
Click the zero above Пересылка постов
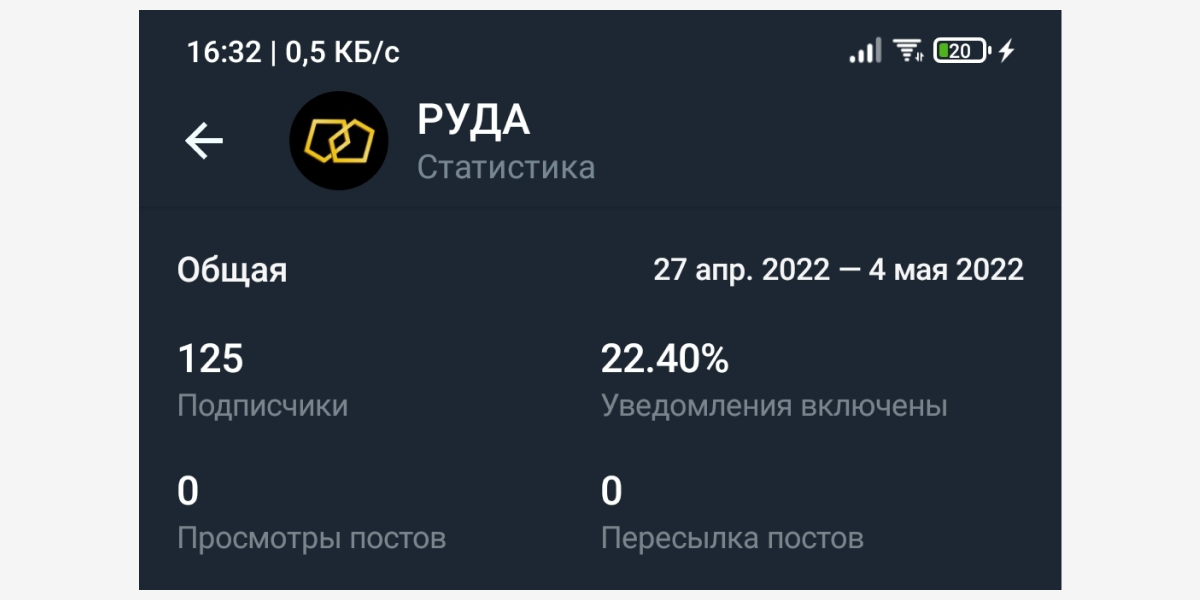tap(611, 492)
